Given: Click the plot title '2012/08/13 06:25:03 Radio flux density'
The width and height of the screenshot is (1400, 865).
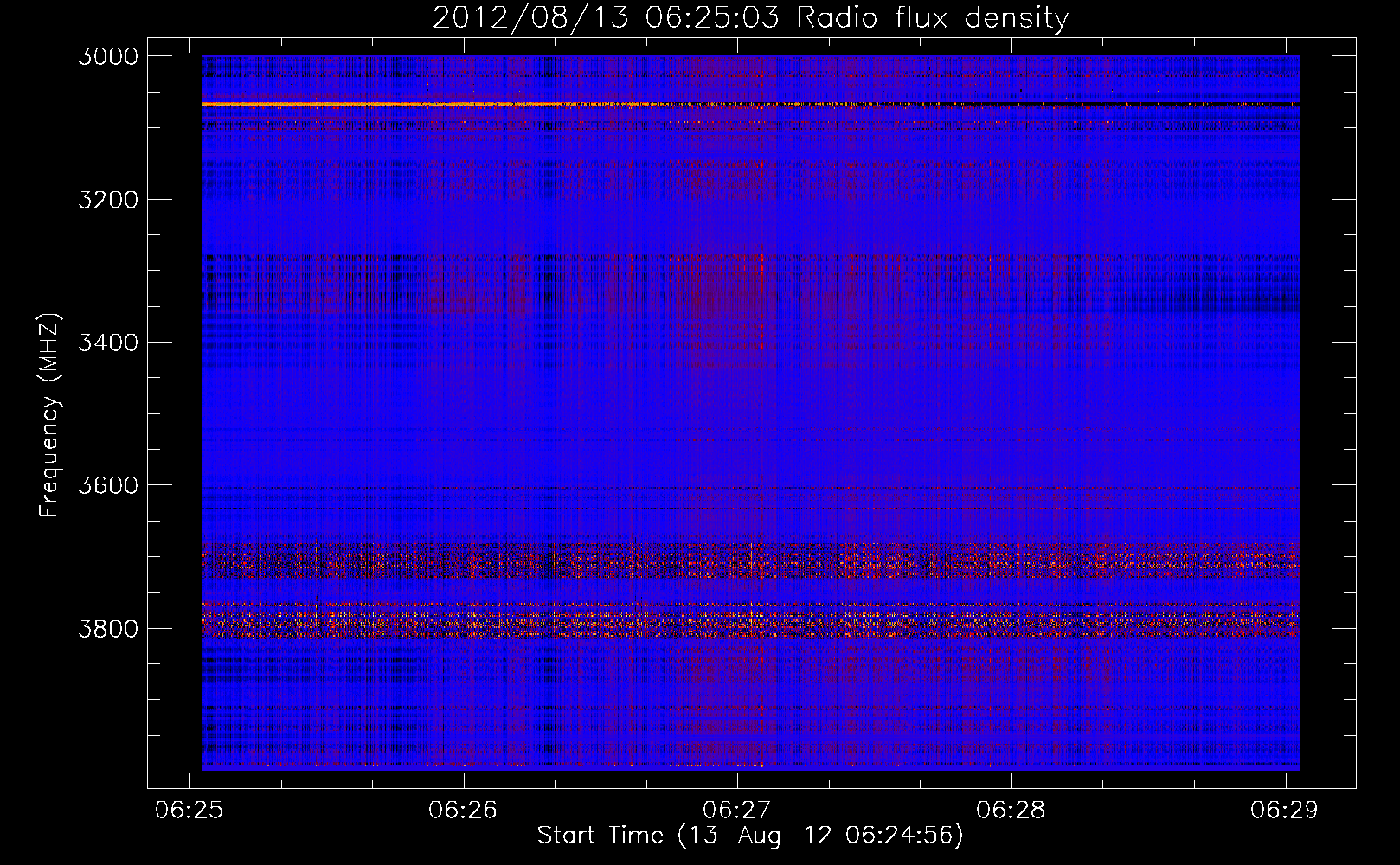Looking at the screenshot, I should coord(750,17).
